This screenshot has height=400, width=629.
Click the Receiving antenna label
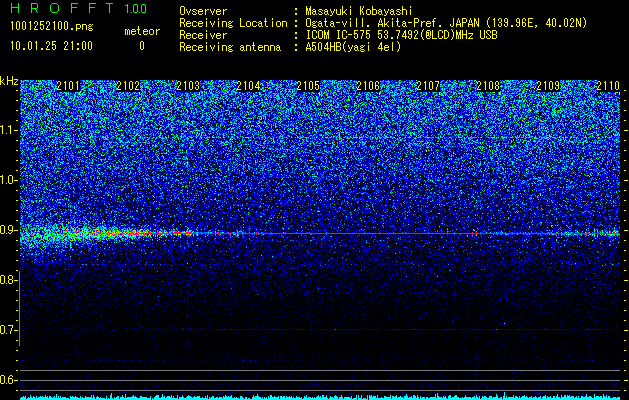230,47
